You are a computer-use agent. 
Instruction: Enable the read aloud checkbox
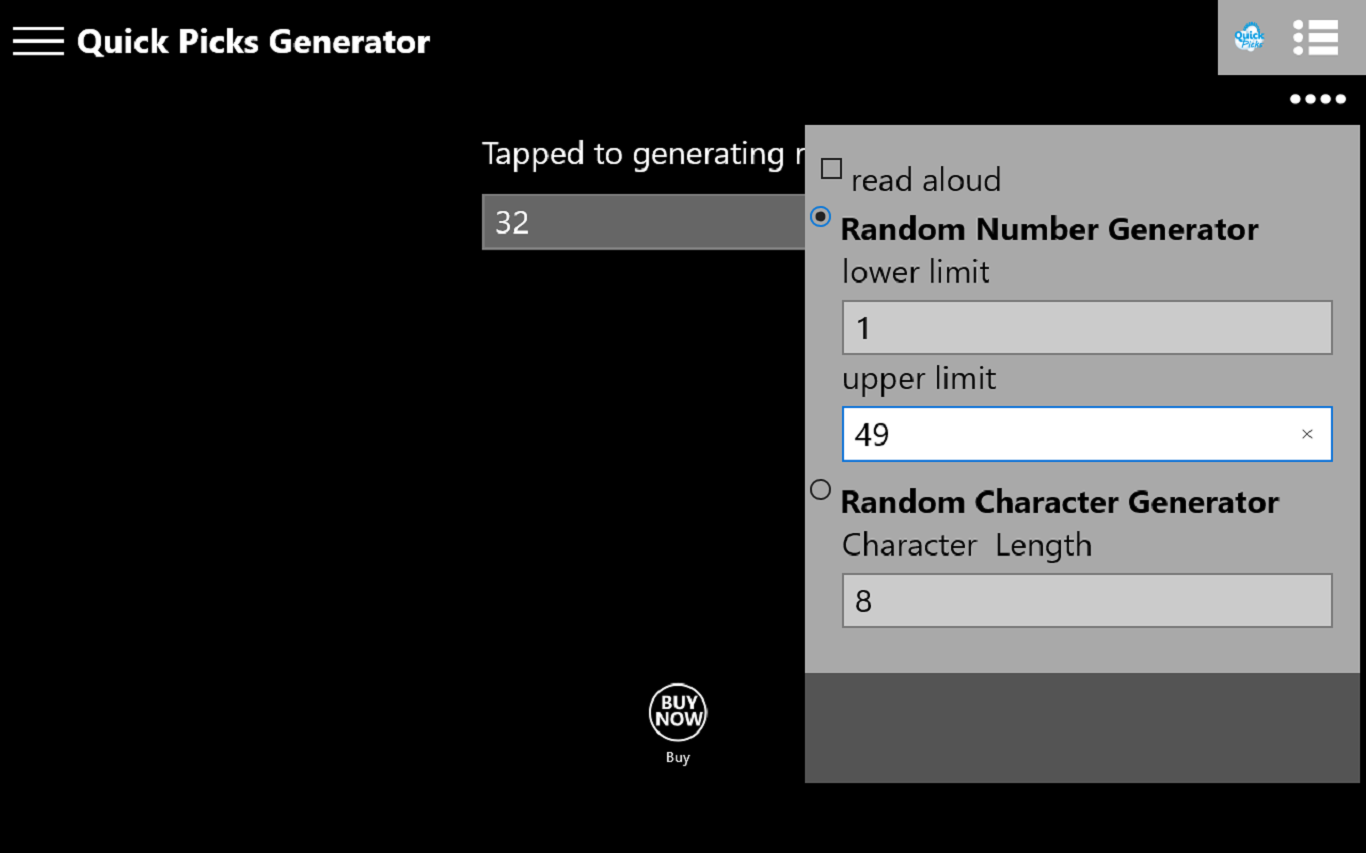tap(831, 169)
